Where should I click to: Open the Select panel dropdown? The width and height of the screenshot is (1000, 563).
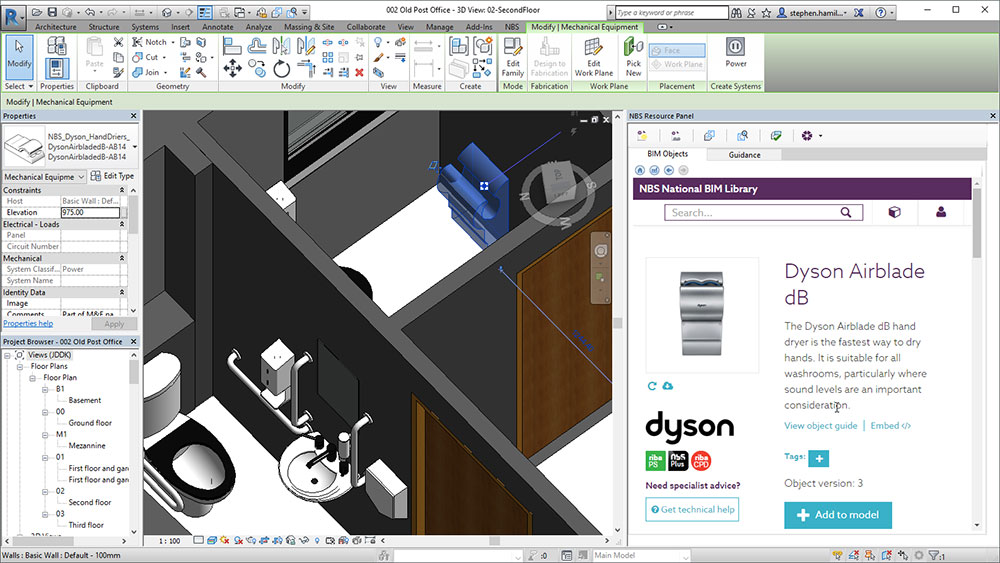click(x=18, y=86)
